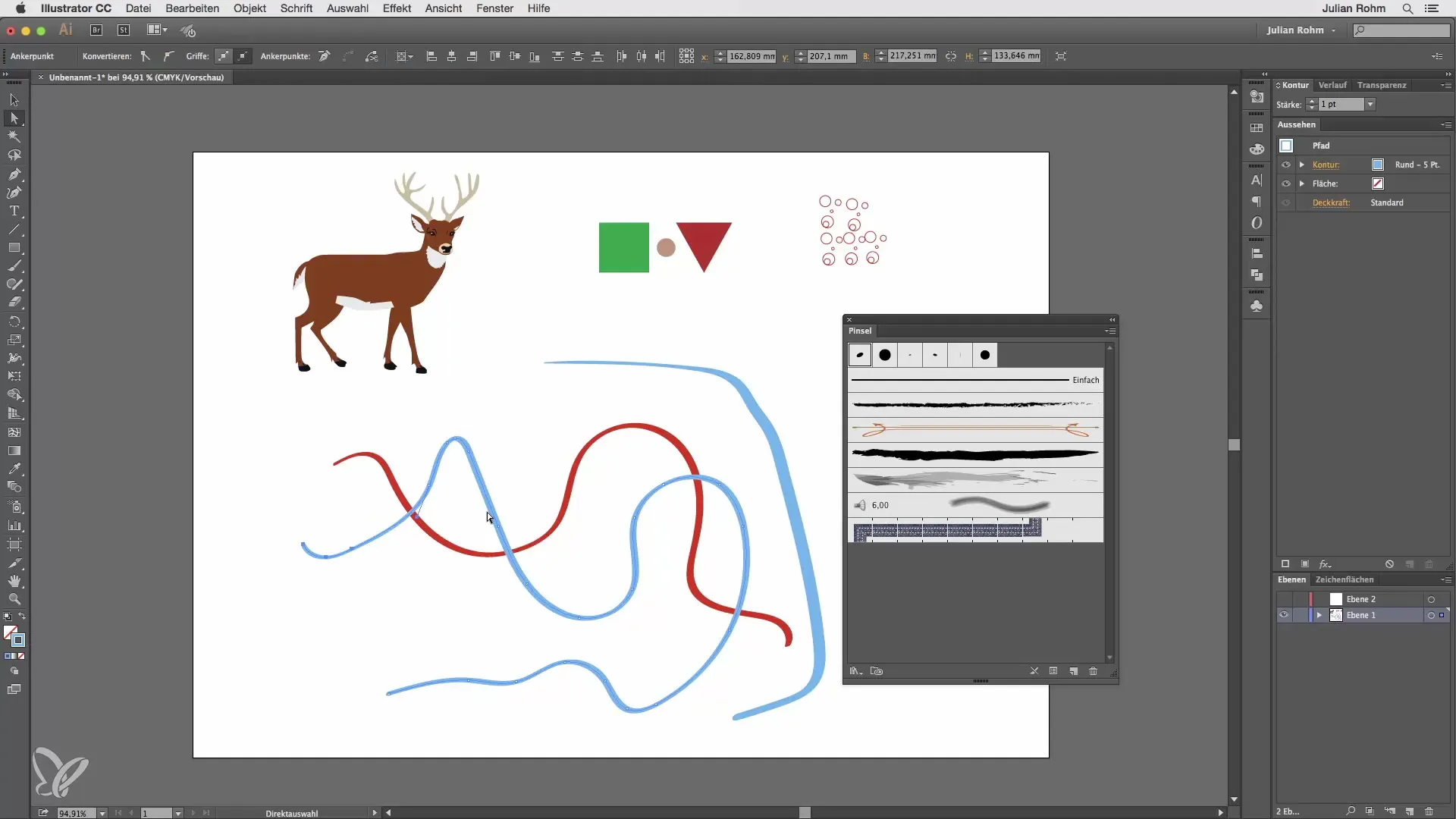Toggle visibility of the Fläche attribute

1285,184
